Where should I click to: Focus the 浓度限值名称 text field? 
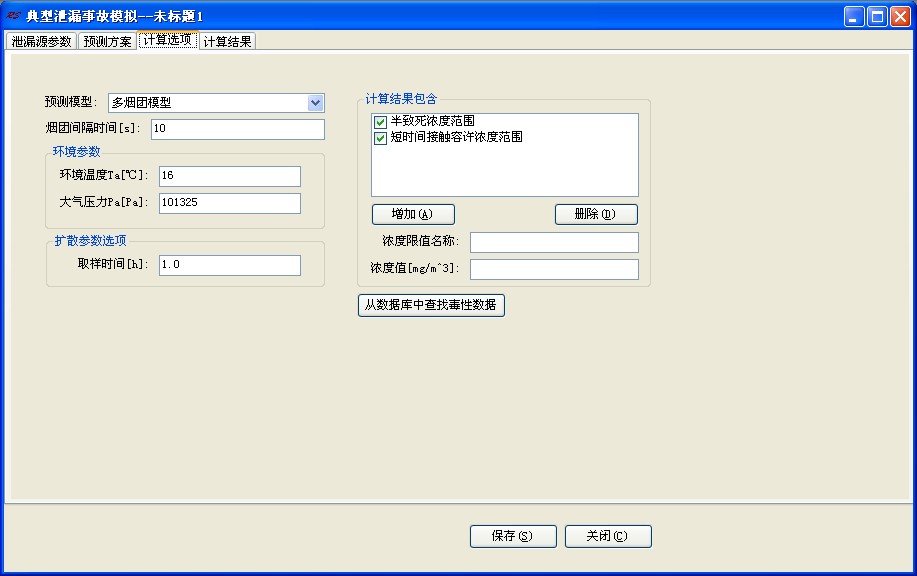[x=554, y=242]
